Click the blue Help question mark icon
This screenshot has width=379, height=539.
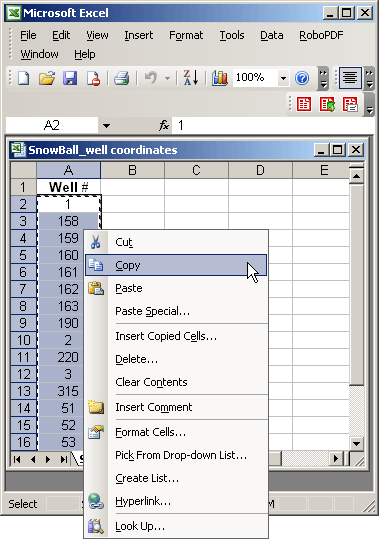[x=302, y=78]
